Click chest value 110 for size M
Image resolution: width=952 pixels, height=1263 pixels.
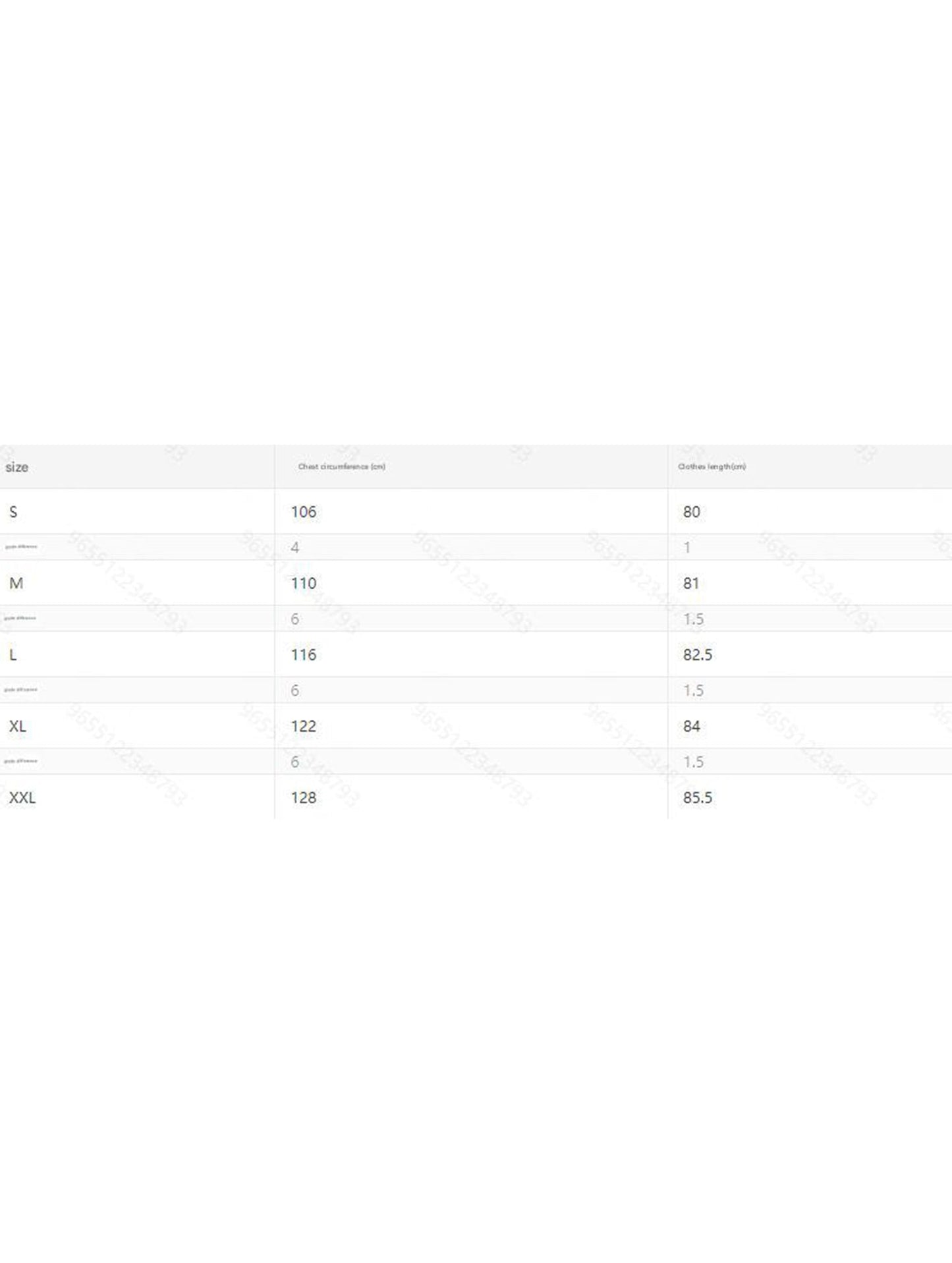[304, 583]
